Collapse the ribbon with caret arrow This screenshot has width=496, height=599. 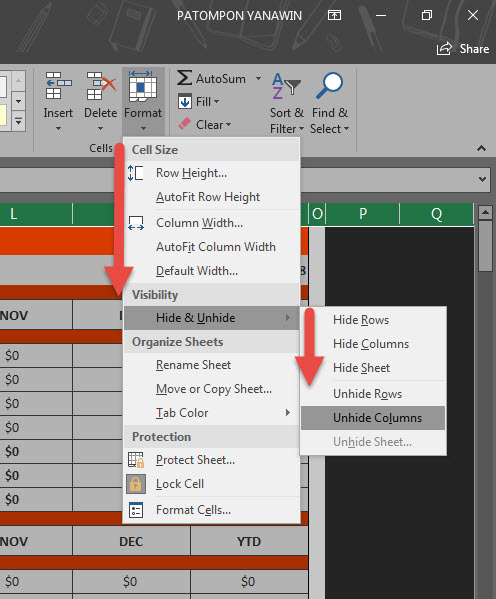pyautogui.click(x=481, y=148)
